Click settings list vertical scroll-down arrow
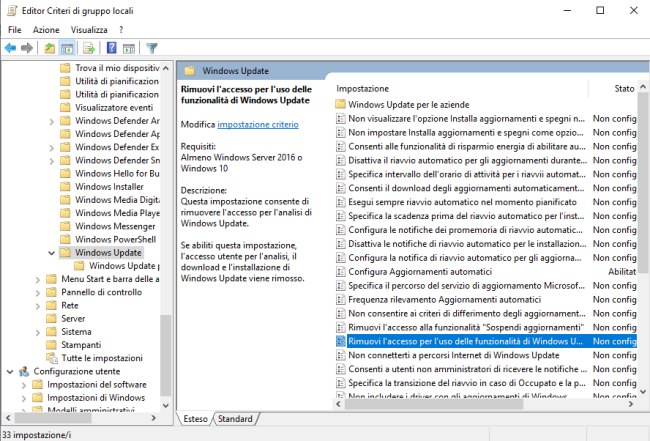This screenshot has width=650, height=441. [x=643, y=391]
